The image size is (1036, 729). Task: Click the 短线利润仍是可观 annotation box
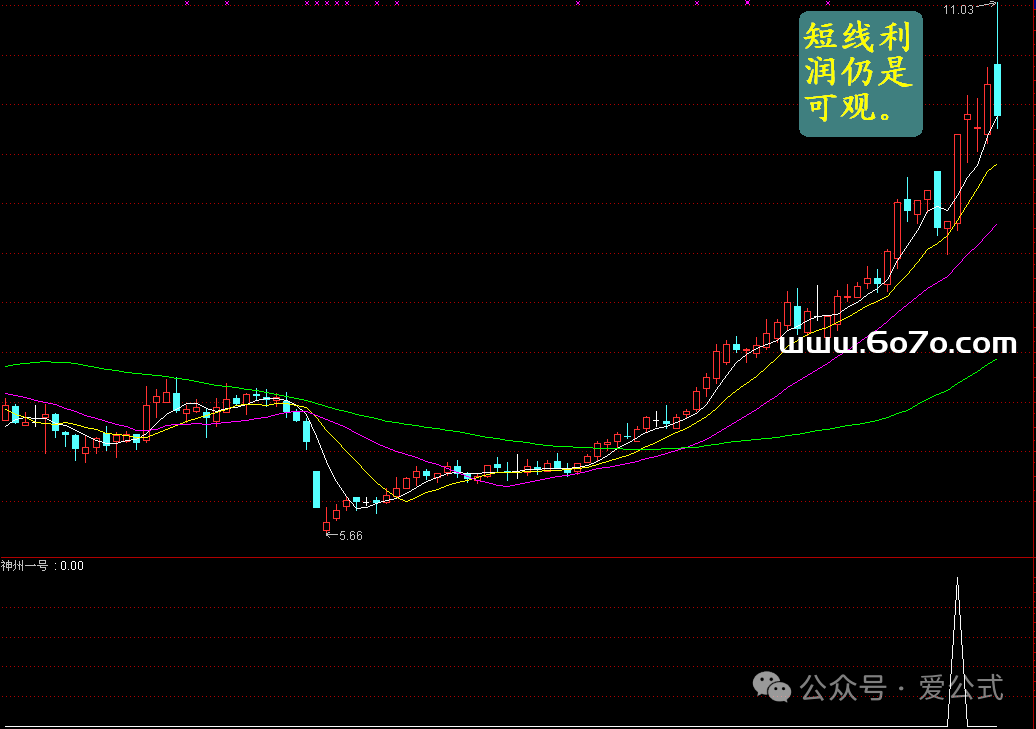click(860, 74)
